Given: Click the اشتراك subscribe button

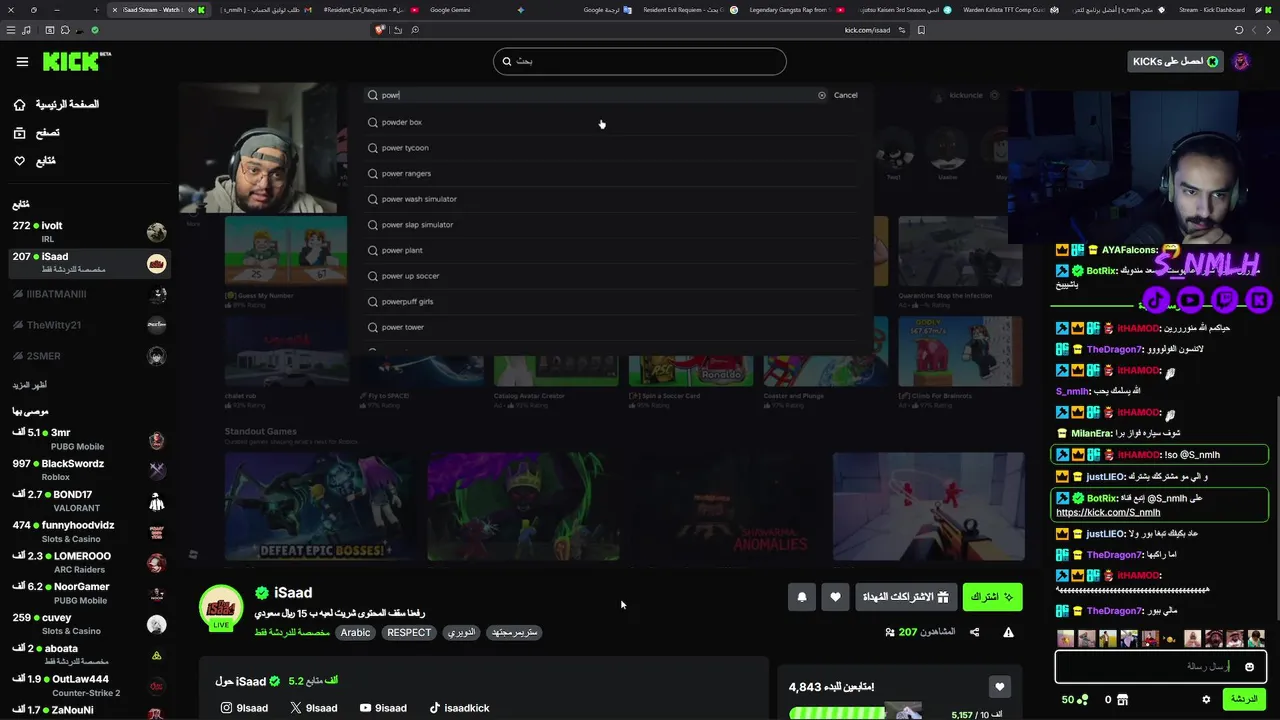Looking at the screenshot, I should (992, 597).
